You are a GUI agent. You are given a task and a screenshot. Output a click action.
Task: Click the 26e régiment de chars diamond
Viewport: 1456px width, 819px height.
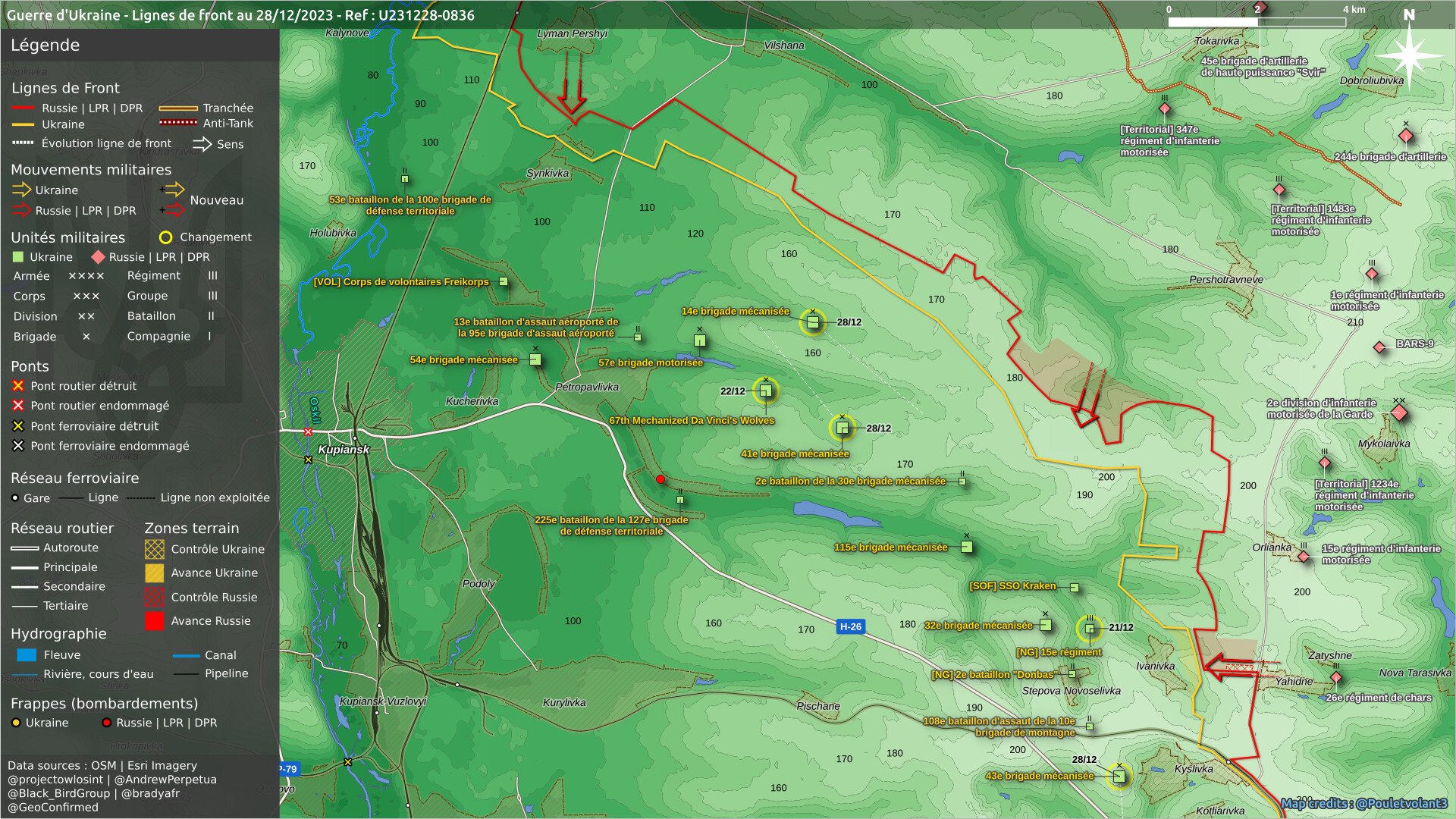click(x=1336, y=677)
